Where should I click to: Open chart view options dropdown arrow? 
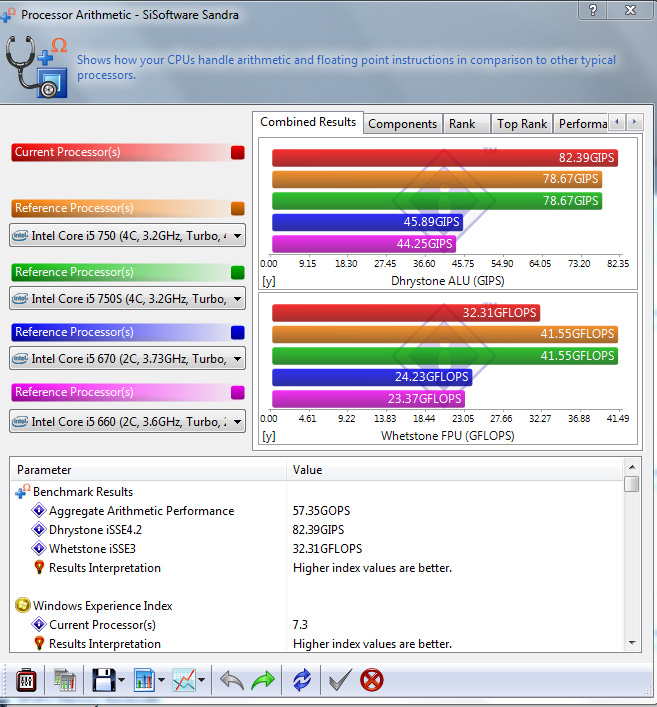coord(161,680)
